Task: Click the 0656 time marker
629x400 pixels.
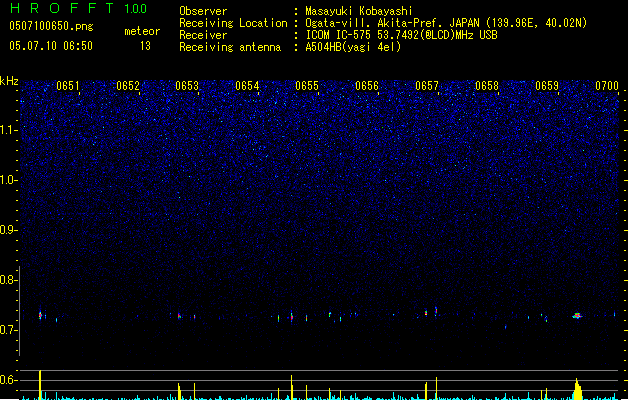Action: 367,86
